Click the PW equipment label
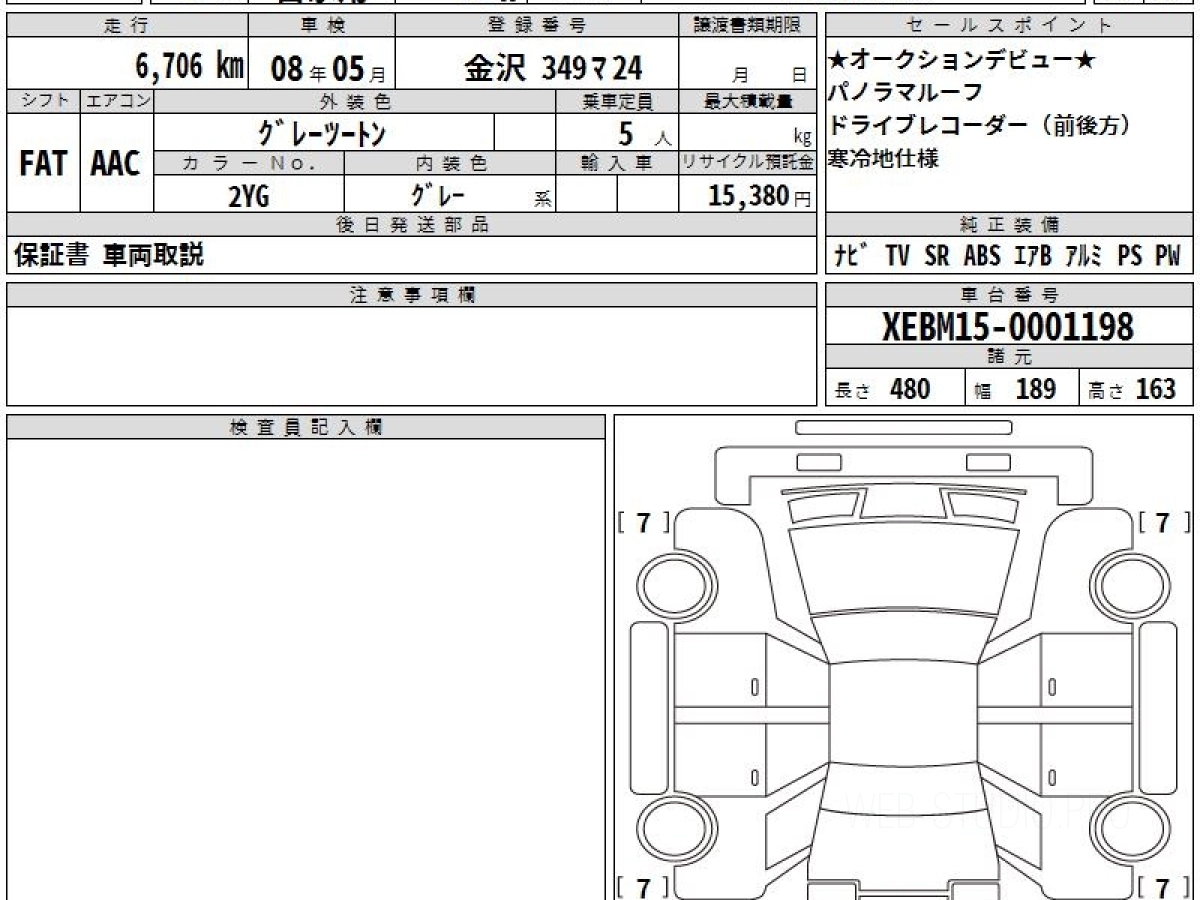1200x900 pixels. point(1168,256)
